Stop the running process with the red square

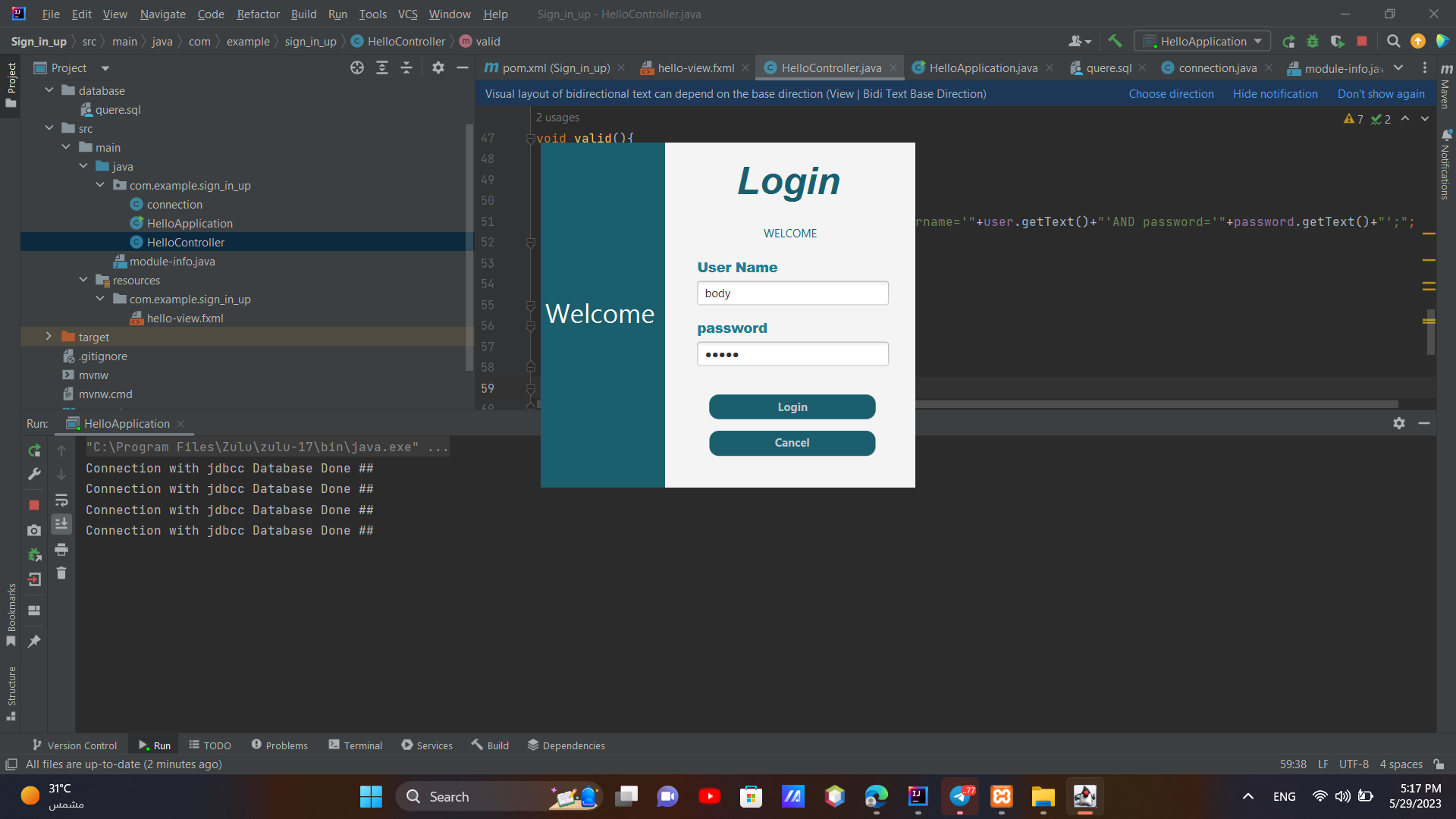point(1362,42)
